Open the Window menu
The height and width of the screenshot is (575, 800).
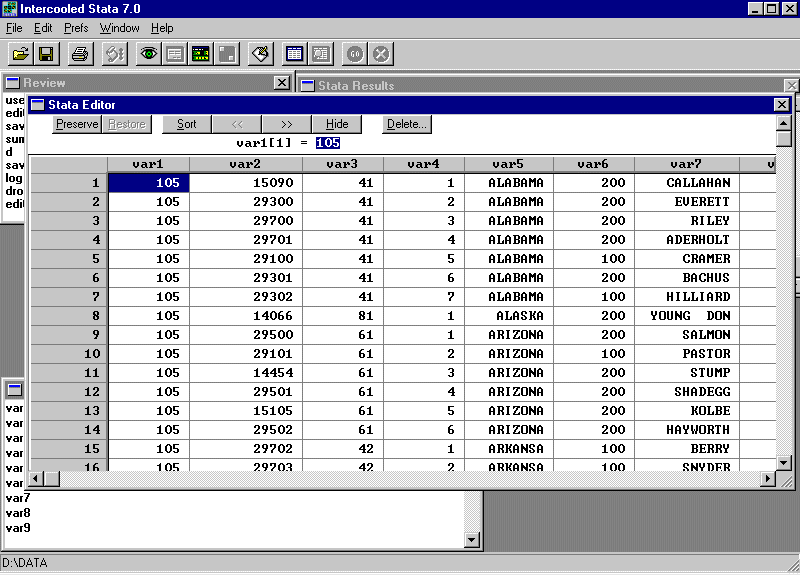click(x=120, y=28)
